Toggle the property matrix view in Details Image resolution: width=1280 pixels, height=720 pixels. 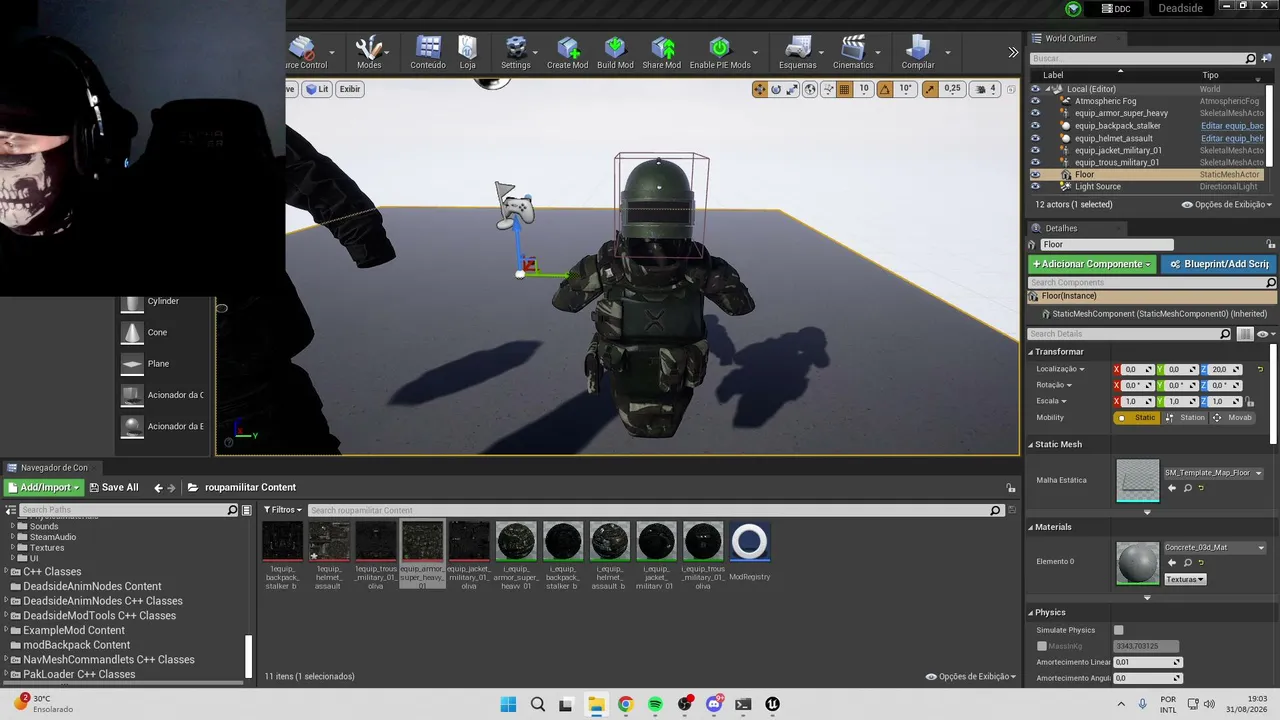click(x=1245, y=334)
